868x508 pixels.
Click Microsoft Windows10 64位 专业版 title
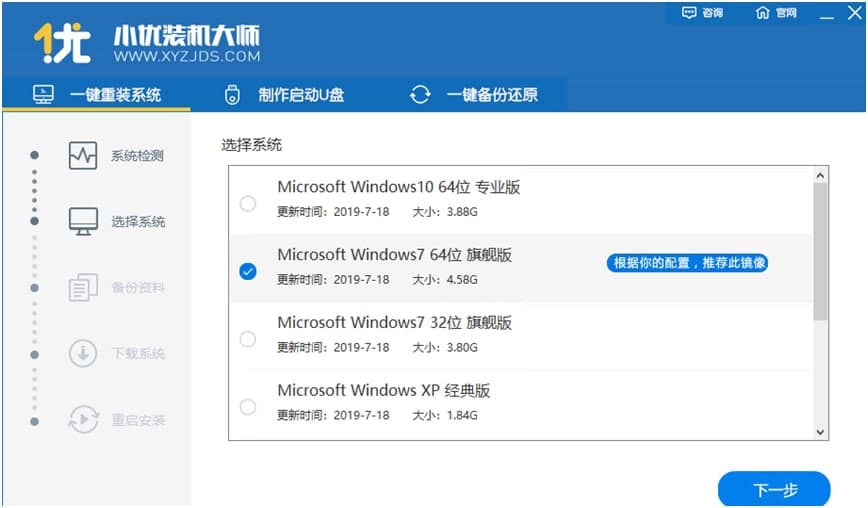pyautogui.click(x=399, y=187)
